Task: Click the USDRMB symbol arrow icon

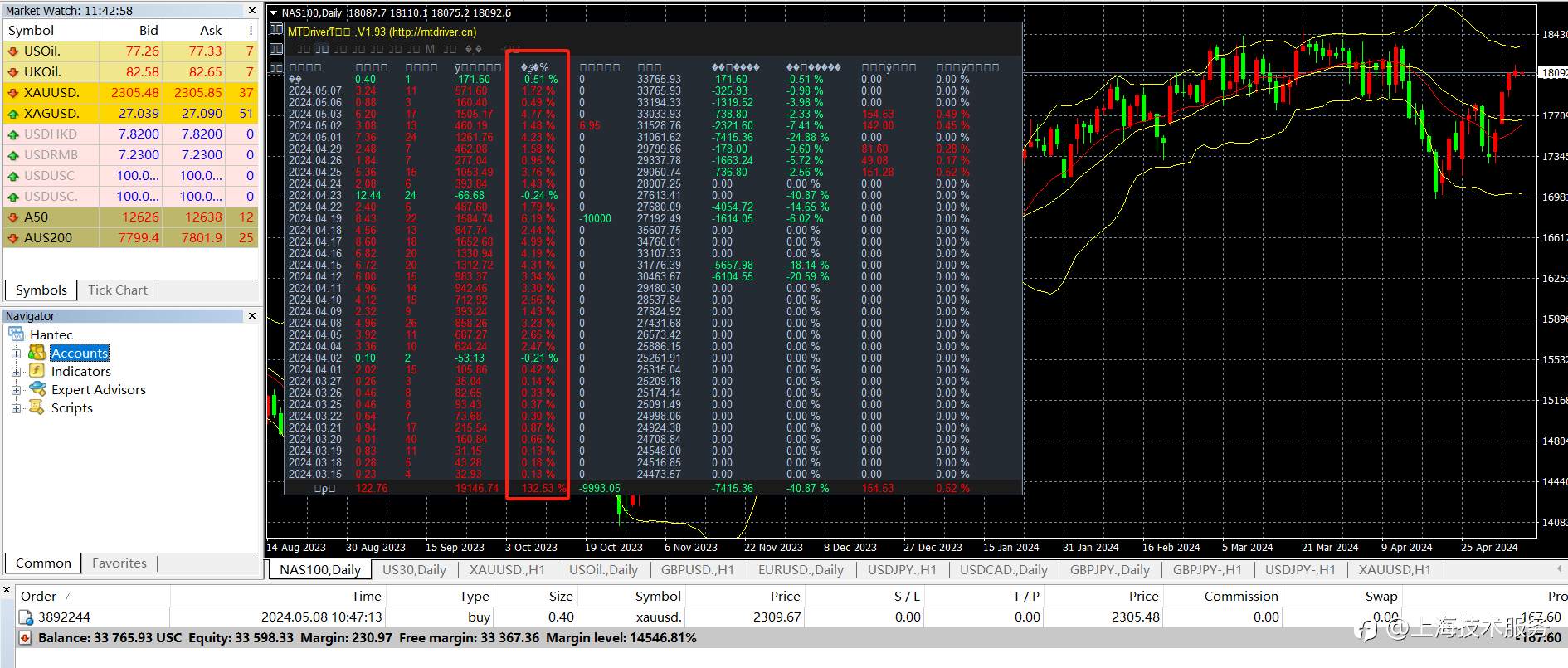Action: (x=13, y=155)
